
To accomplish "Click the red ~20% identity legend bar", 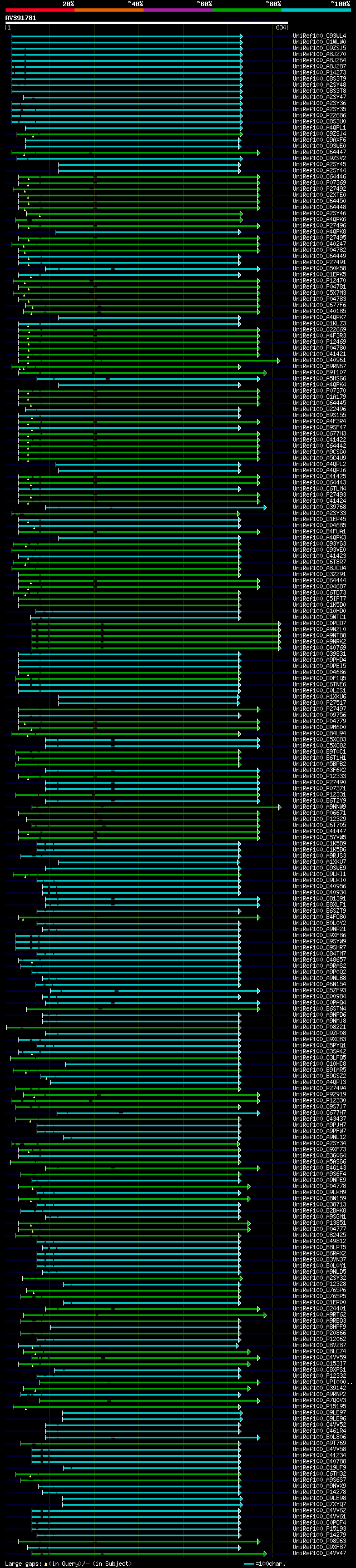I will click(x=39, y=11).
